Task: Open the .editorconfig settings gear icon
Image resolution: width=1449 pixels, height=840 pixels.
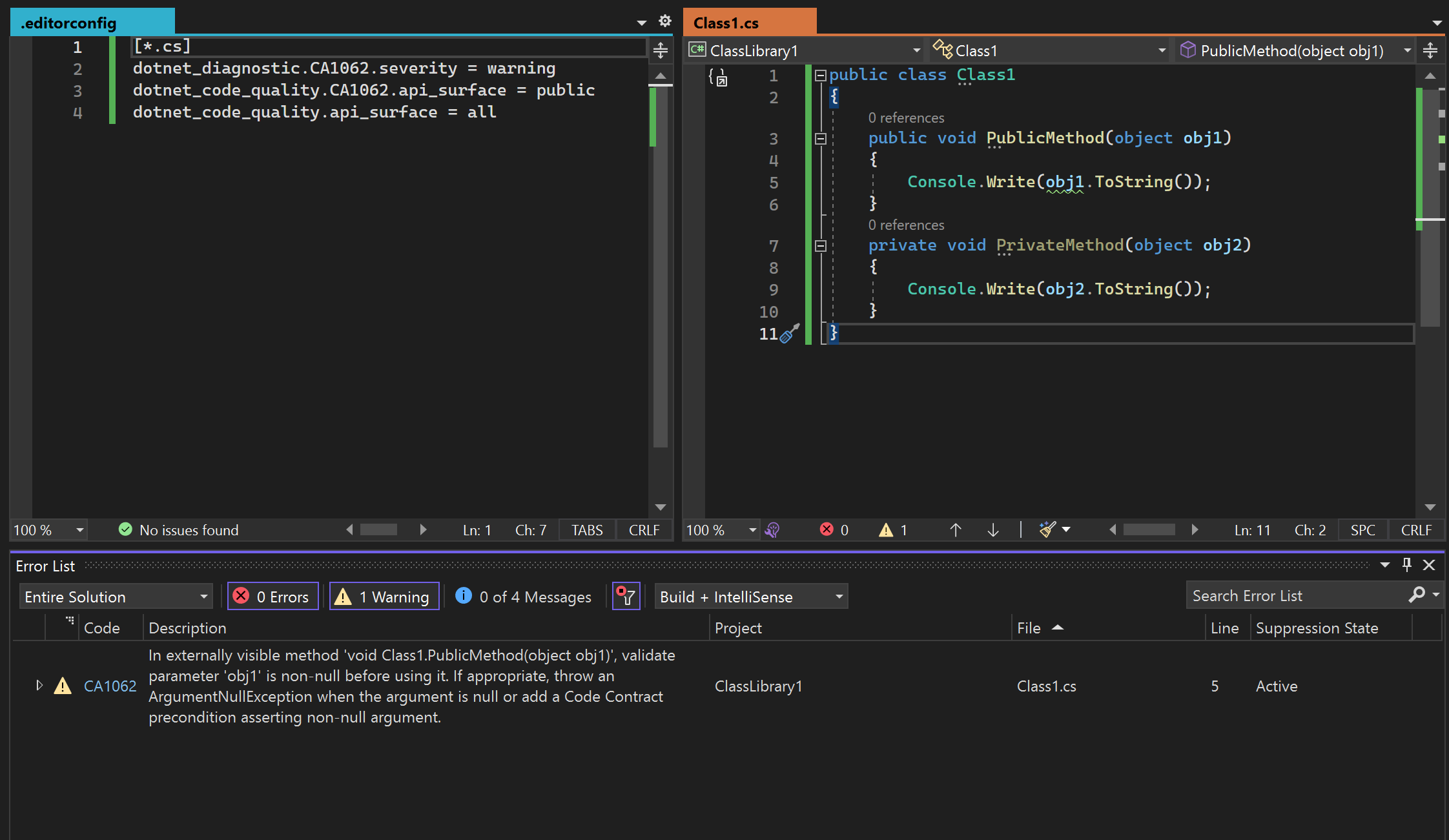Action: [x=665, y=21]
